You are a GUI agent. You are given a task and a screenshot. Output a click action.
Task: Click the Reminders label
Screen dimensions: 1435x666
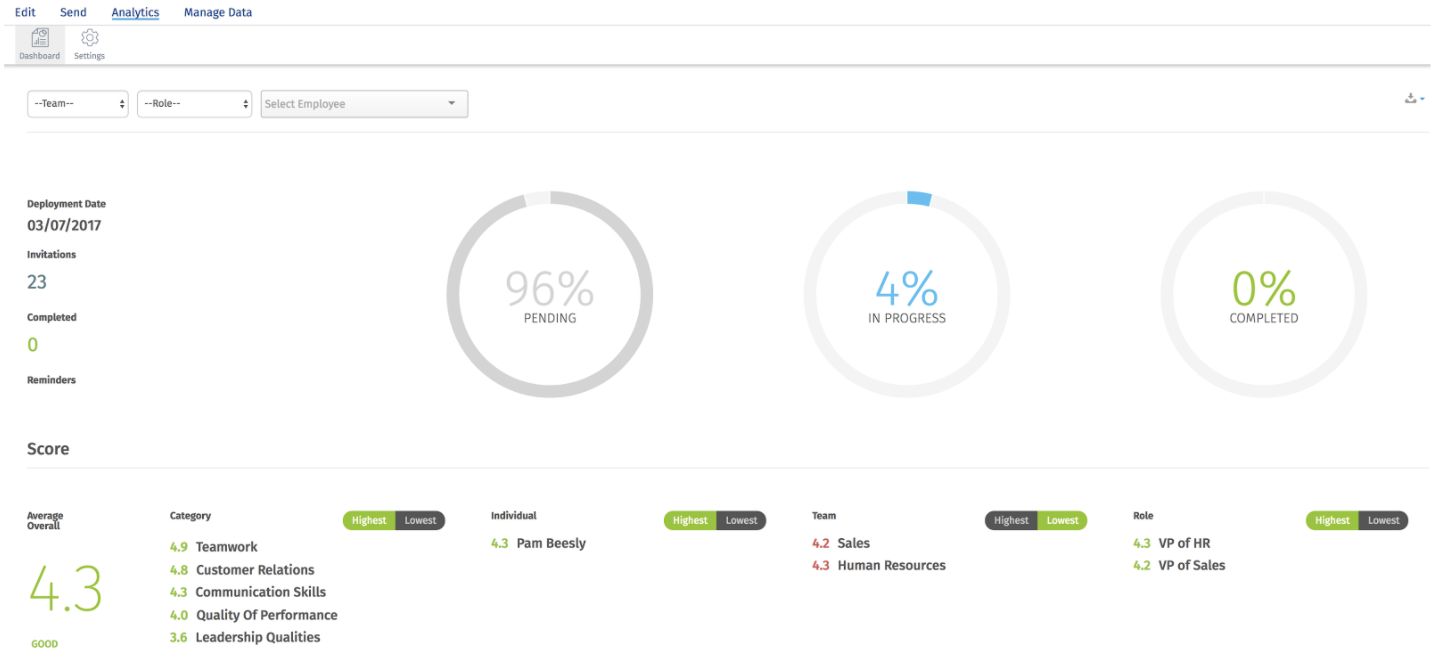[51, 380]
